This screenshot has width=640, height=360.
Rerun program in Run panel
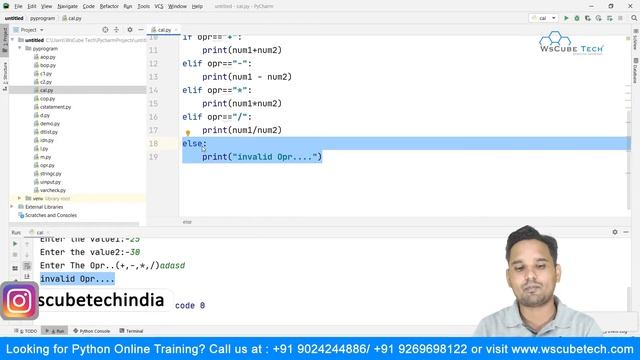click(15, 244)
